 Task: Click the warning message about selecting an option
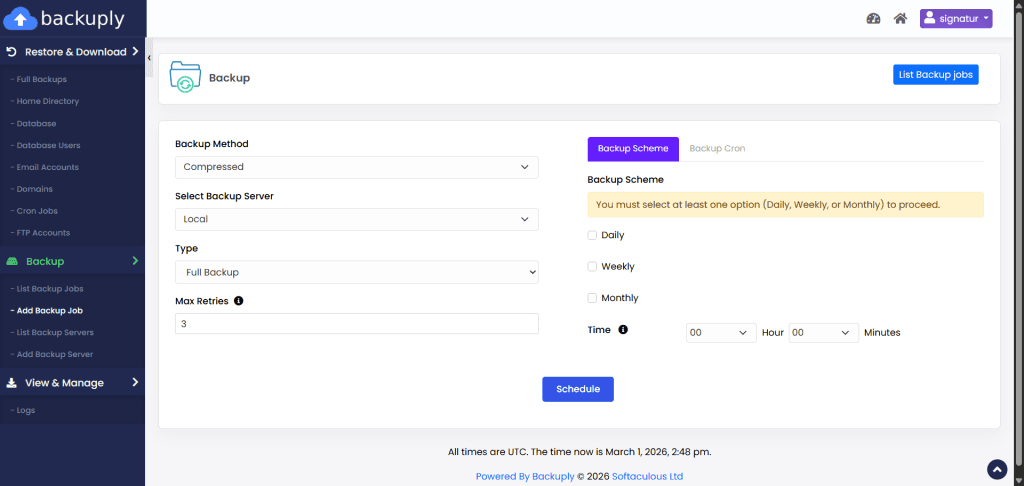pos(786,204)
